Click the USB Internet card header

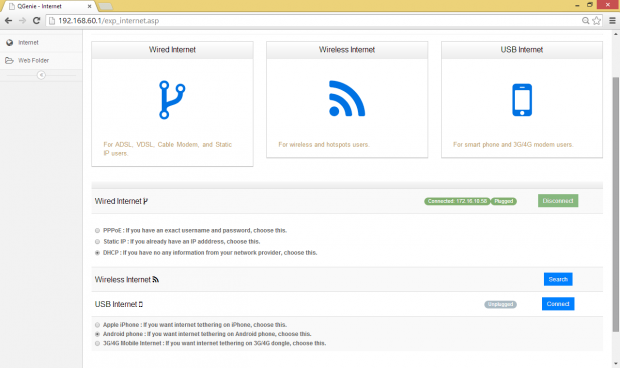point(522,50)
